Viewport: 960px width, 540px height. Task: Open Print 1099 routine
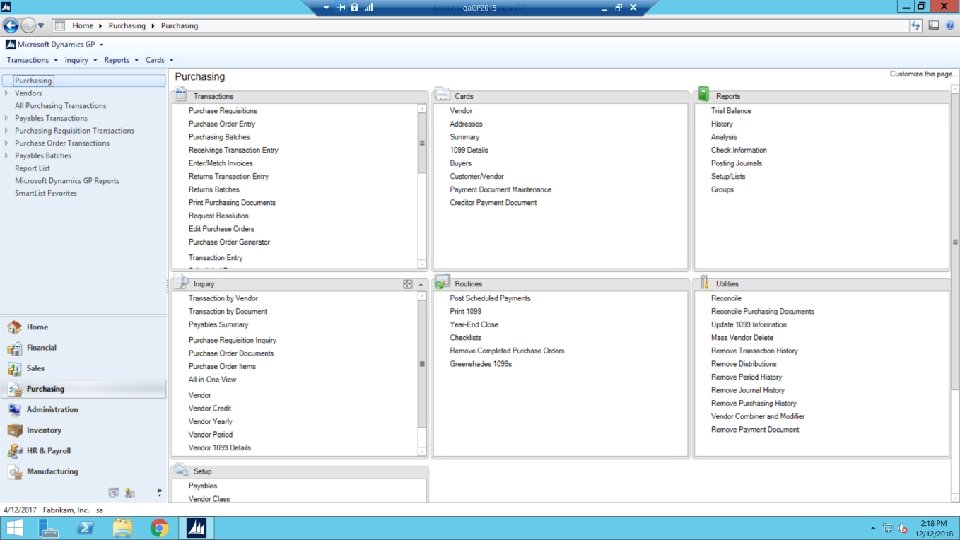[465, 312]
